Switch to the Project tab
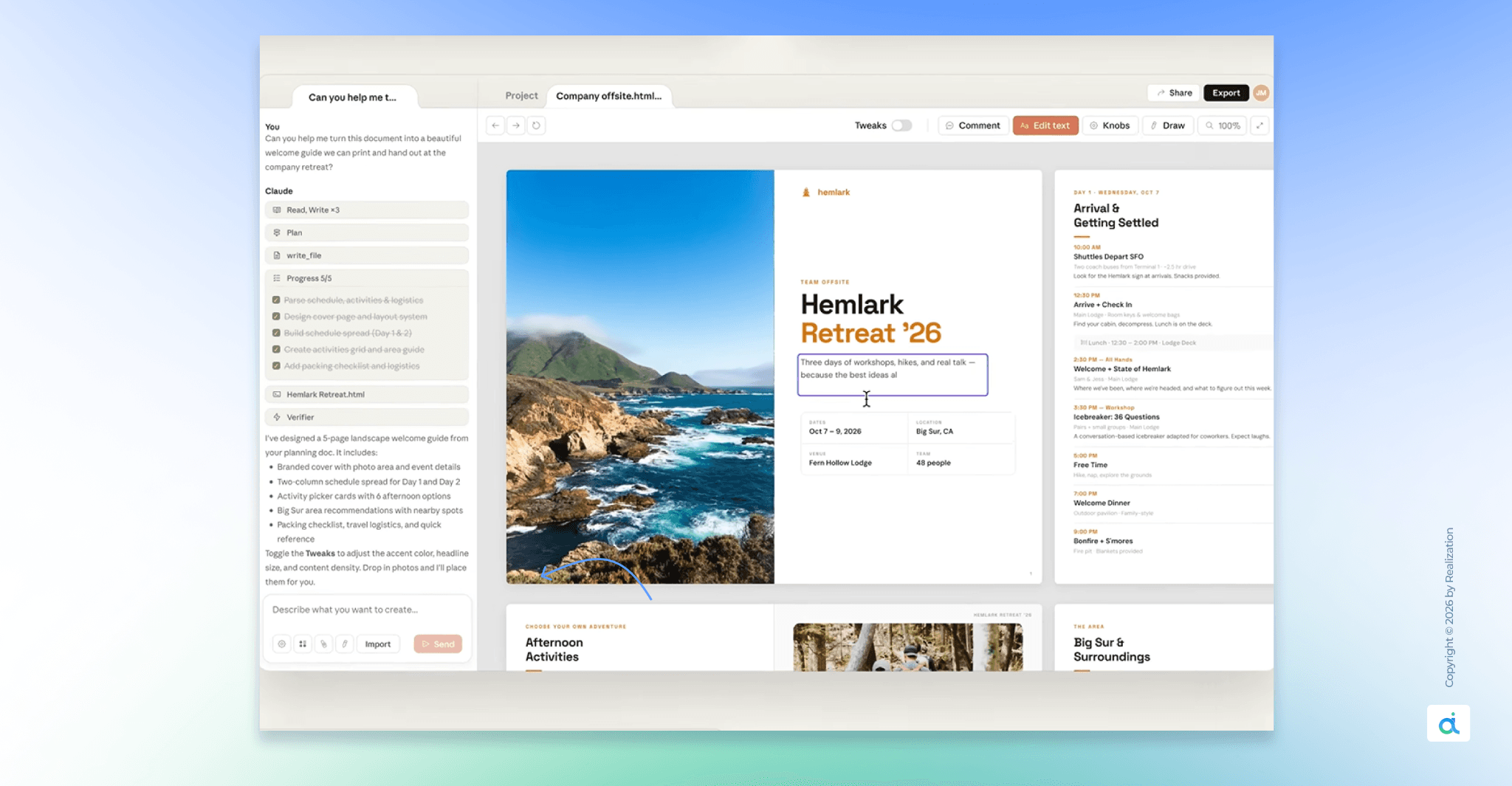 click(x=521, y=96)
